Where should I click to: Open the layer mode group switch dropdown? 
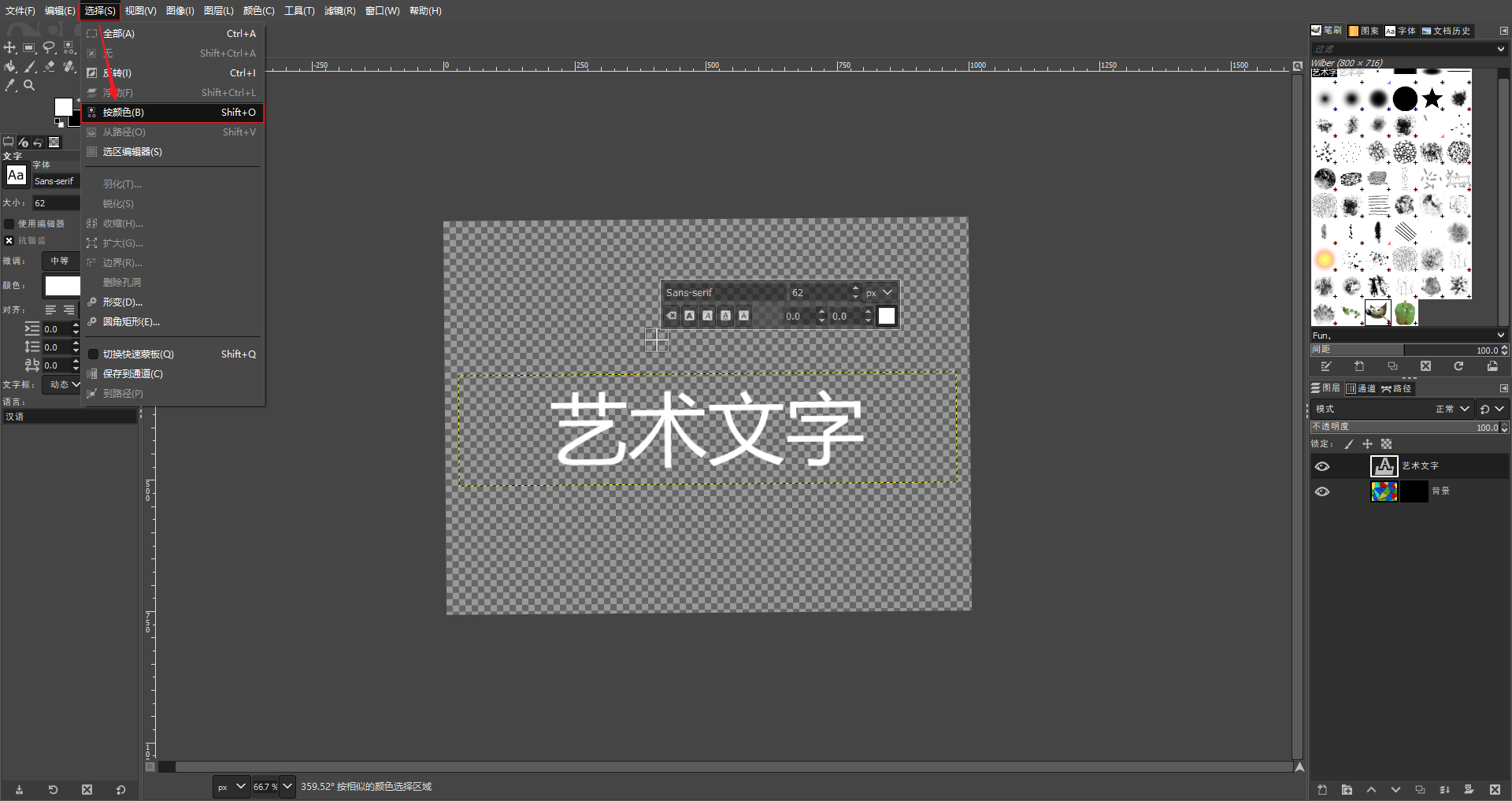click(1492, 409)
